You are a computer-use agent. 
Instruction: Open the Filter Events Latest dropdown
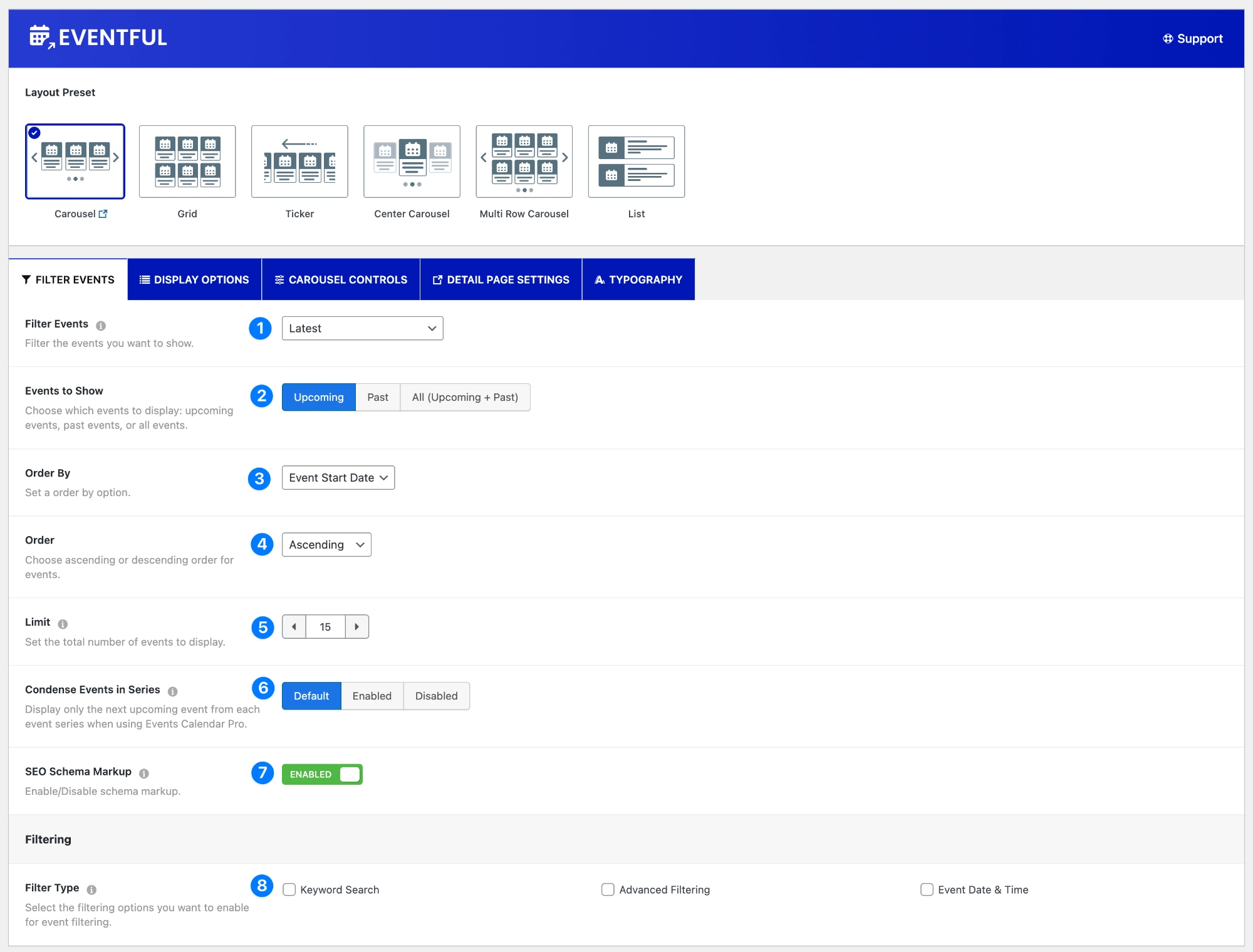point(362,328)
